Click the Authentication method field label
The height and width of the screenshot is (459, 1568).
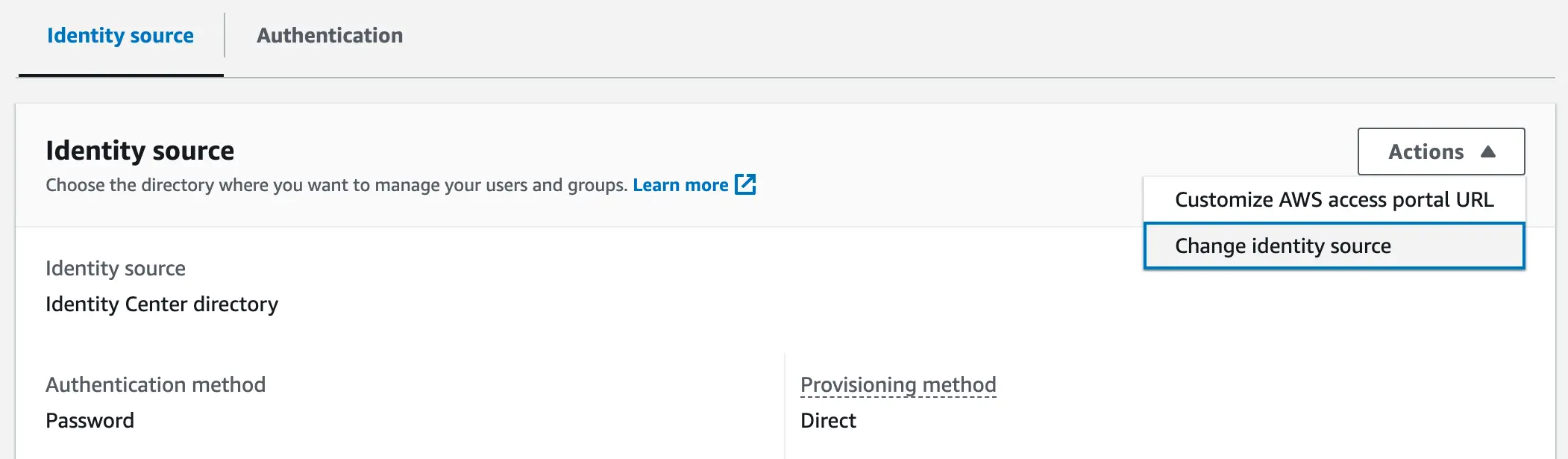[x=155, y=384]
